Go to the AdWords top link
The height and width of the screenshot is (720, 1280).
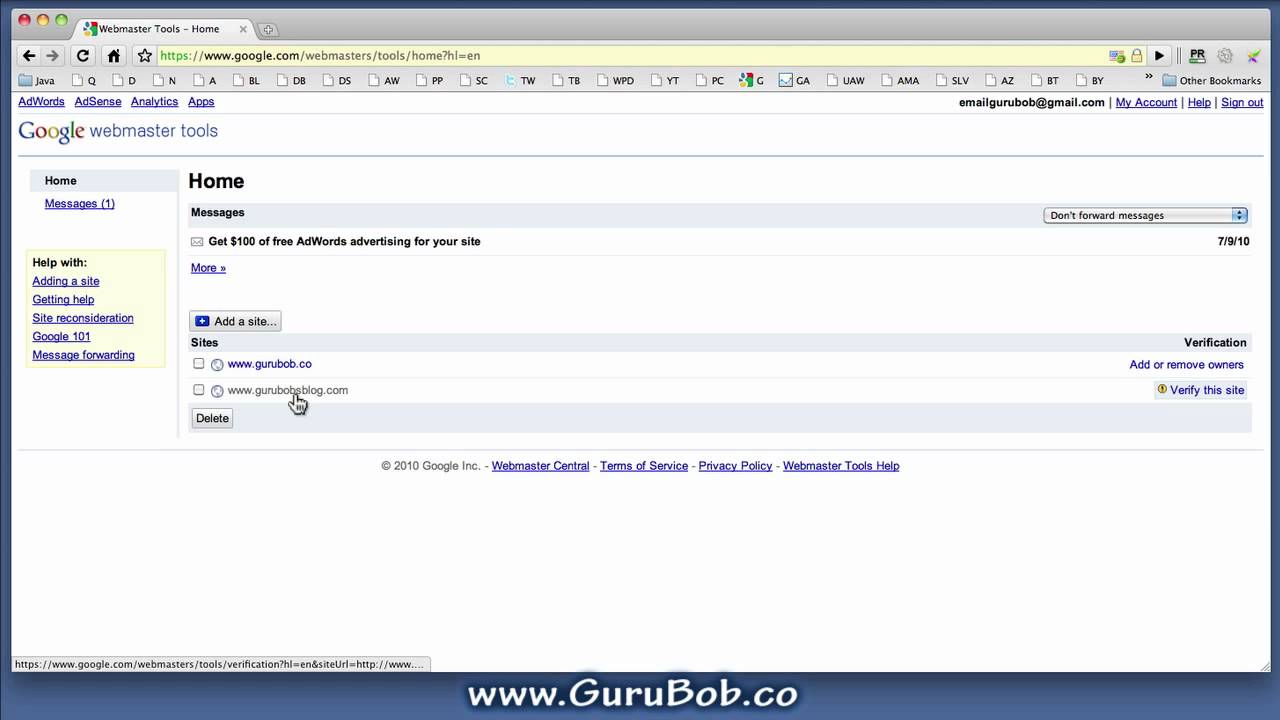41,102
